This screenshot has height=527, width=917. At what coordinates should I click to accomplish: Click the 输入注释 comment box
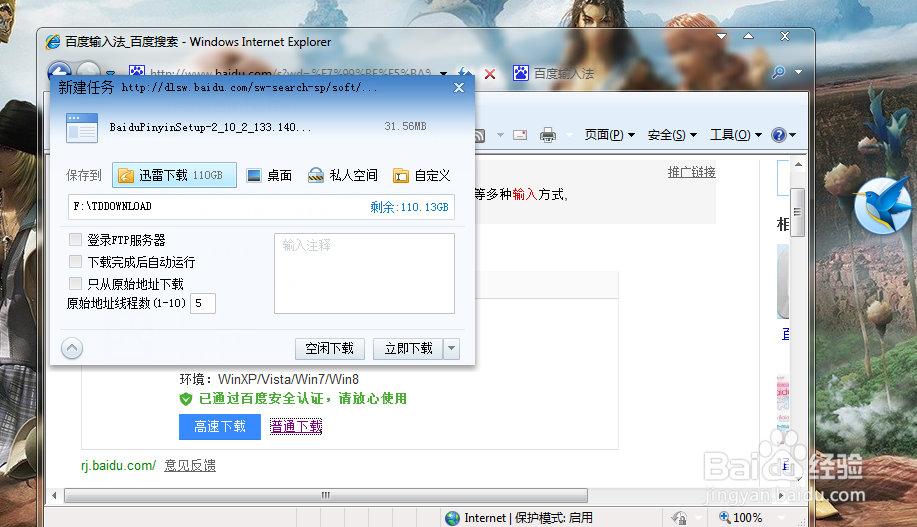tap(364, 273)
